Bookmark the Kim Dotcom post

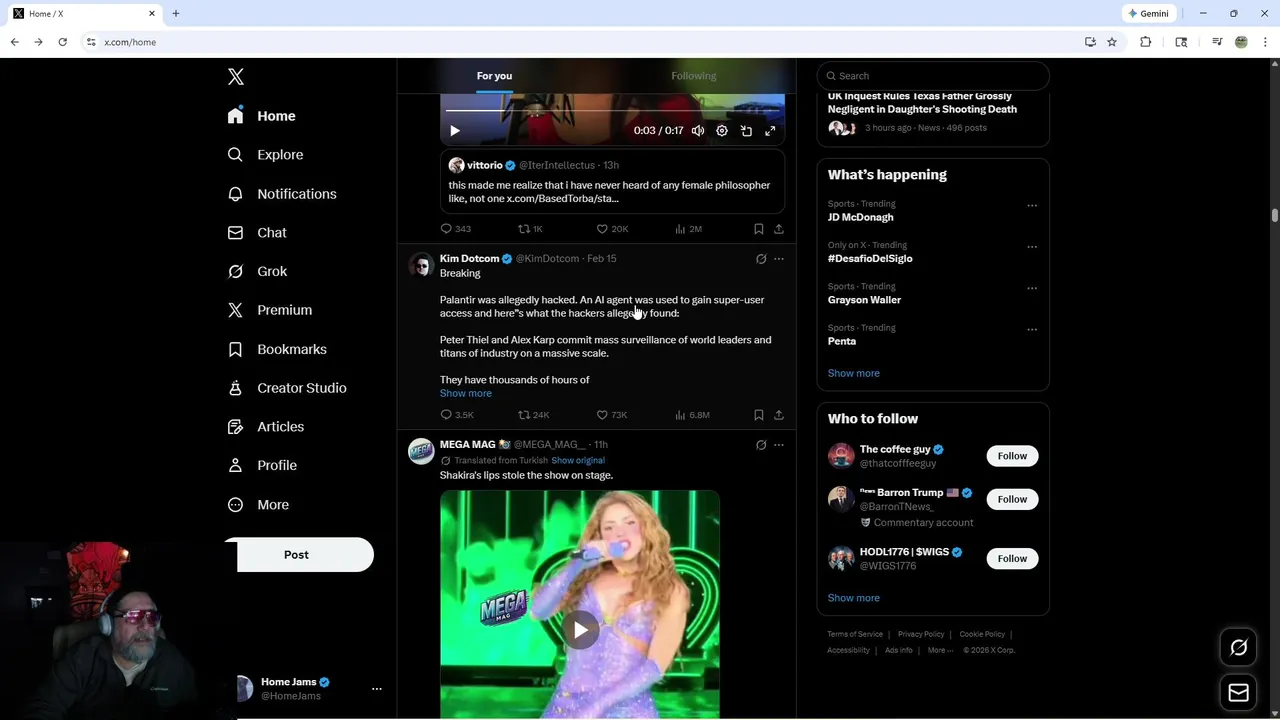click(x=758, y=415)
